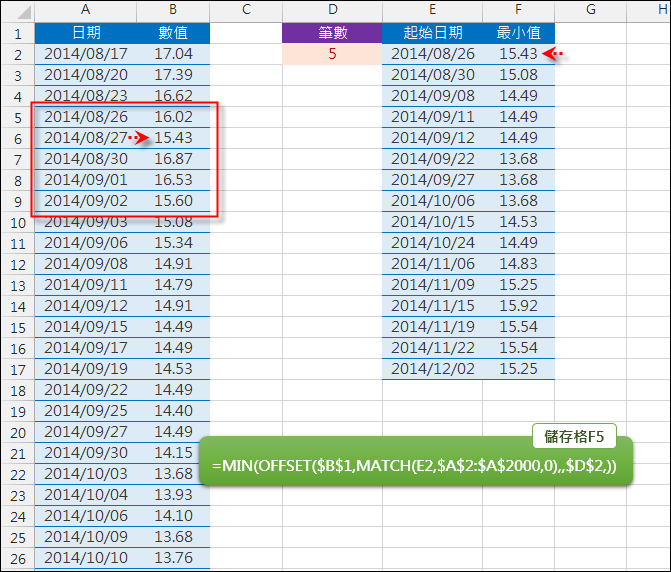Screen dimensions: 671x572
Task: Select cell with value 14.15
Action: pos(173,453)
